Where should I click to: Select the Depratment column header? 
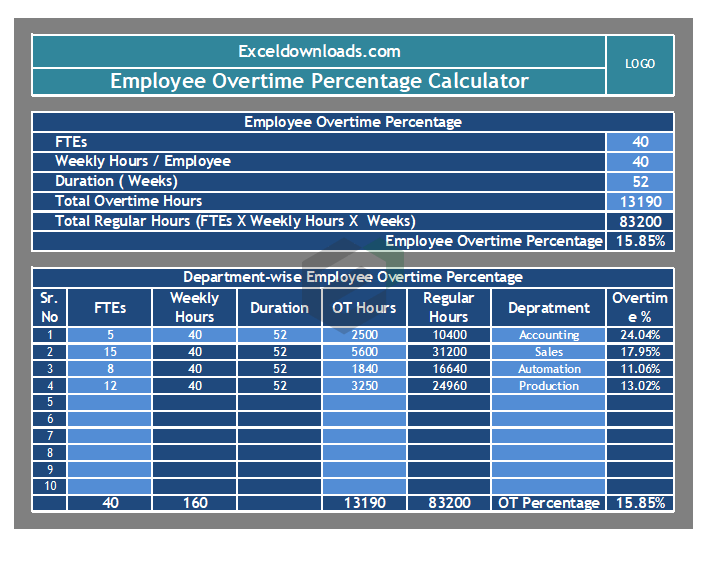pyautogui.click(x=548, y=308)
